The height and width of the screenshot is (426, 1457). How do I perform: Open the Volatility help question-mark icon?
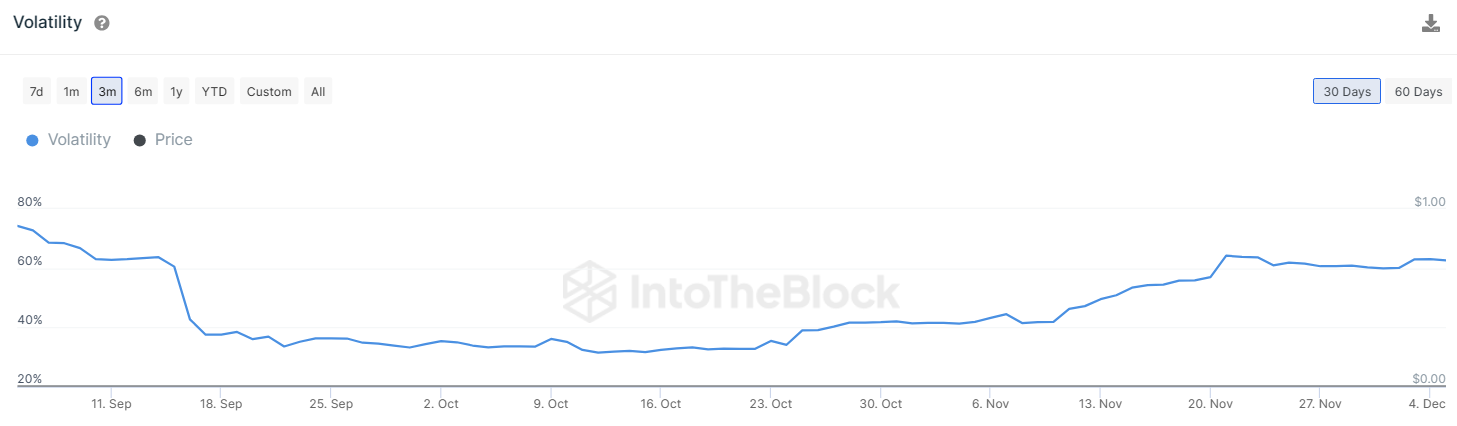coord(102,23)
